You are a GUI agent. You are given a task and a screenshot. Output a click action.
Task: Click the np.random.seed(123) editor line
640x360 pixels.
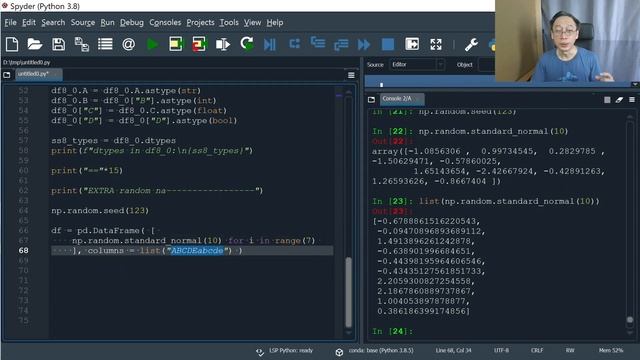[x=100, y=211]
